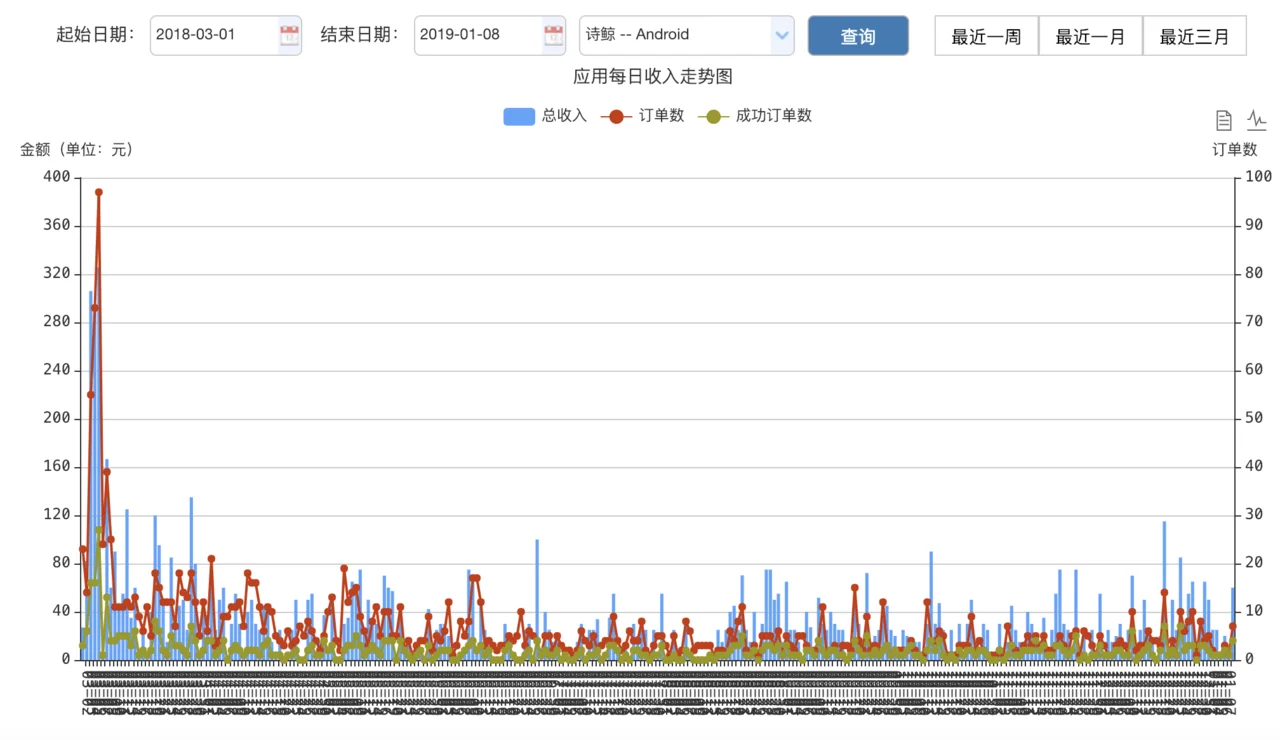Screen dimensions: 1280x740
Task: Toggle the 成功订单数 green legend marker
Action: [x=713, y=116]
